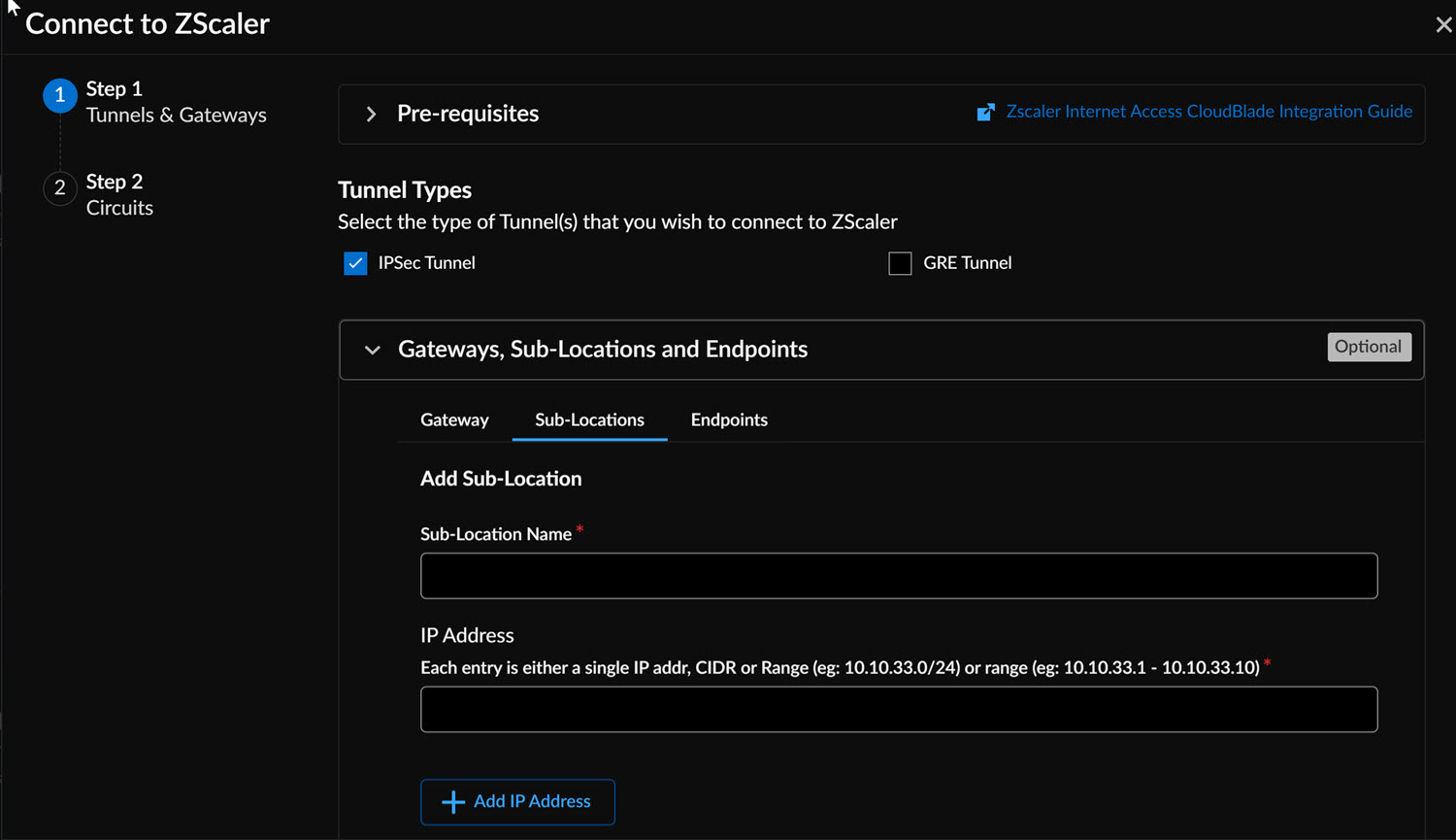Image resolution: width=1456 pixels, height=840 pixels.
Task: Click the Step 1 numbered circle icon
Action: 60,95
